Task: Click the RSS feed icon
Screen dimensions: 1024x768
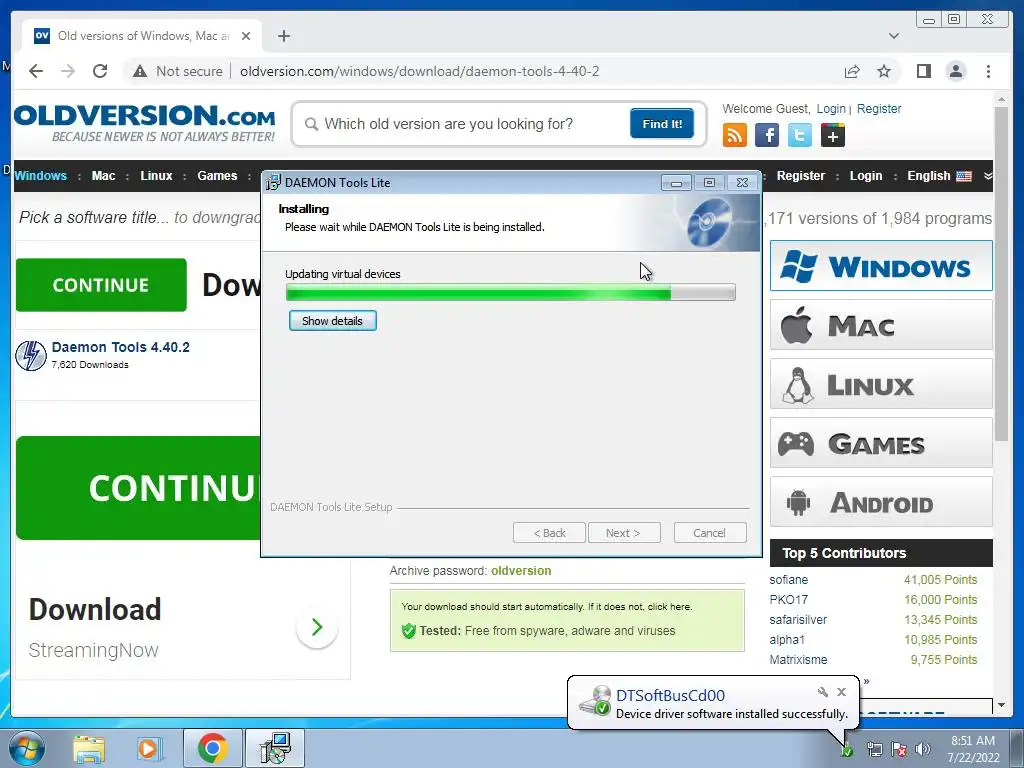Action: point(735,135)
